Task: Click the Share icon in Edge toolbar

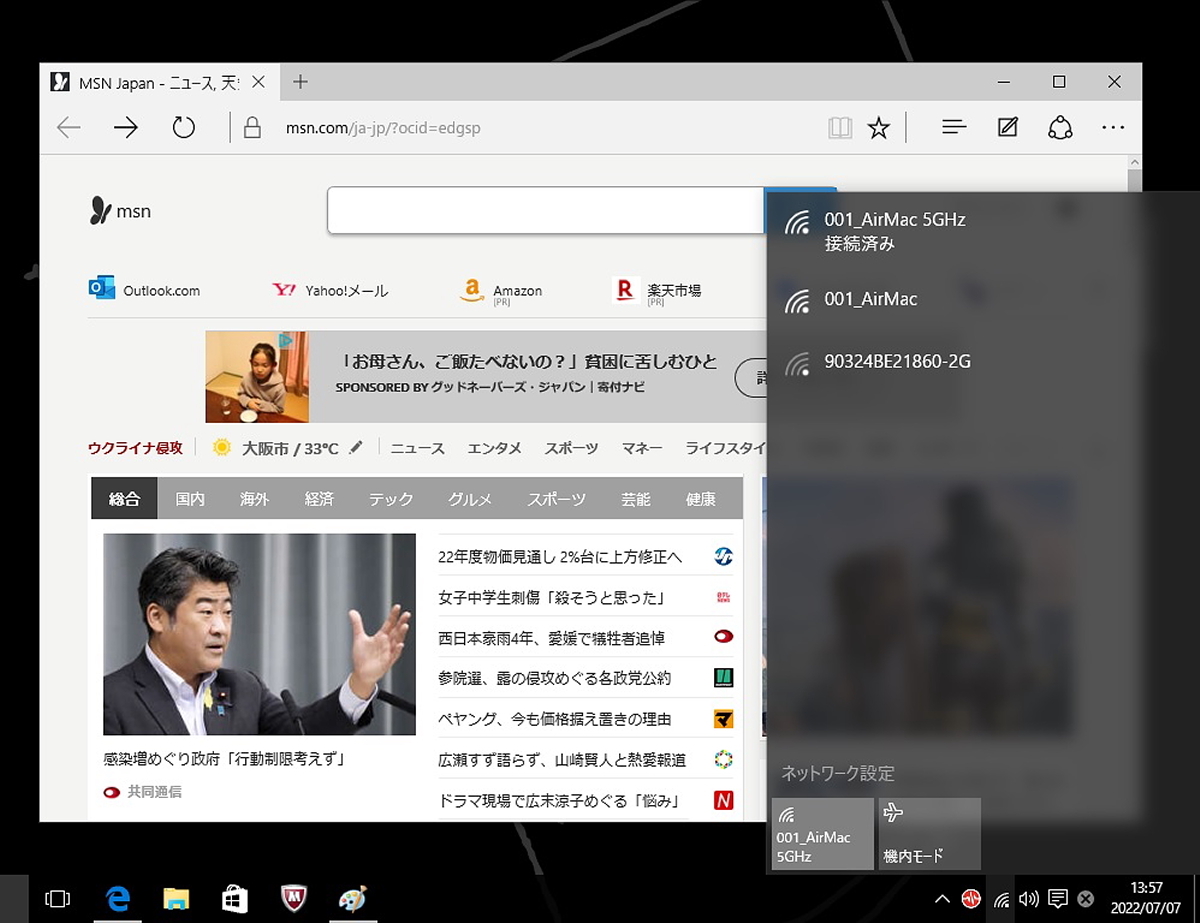Action: point(1060,128)
